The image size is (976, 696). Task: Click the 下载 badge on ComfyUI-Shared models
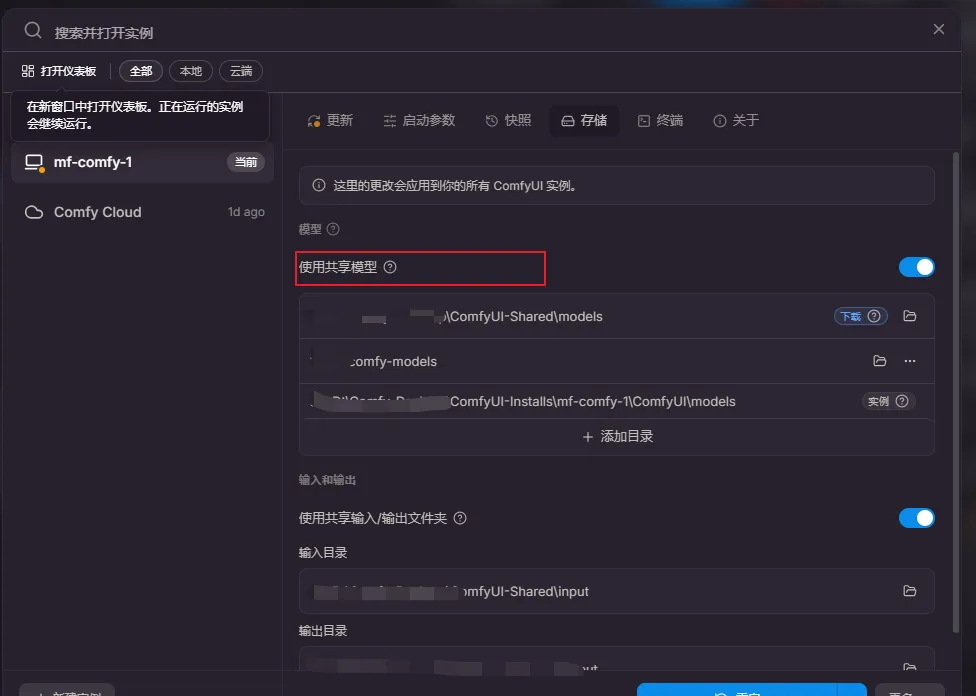pos(860,316)
